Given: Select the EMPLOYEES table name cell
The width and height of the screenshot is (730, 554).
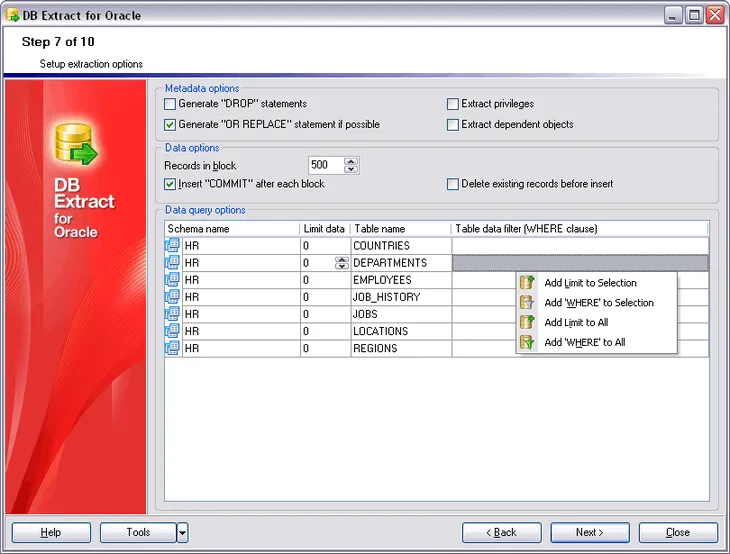Looking at the screenshot, I should 401,280.
